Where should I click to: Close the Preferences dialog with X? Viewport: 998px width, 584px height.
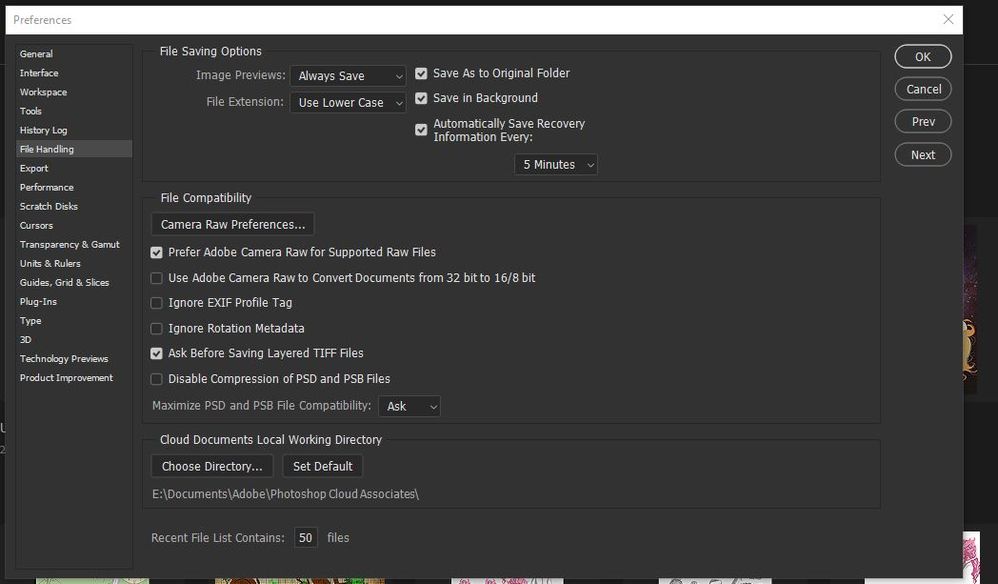[x=948, y=20]
